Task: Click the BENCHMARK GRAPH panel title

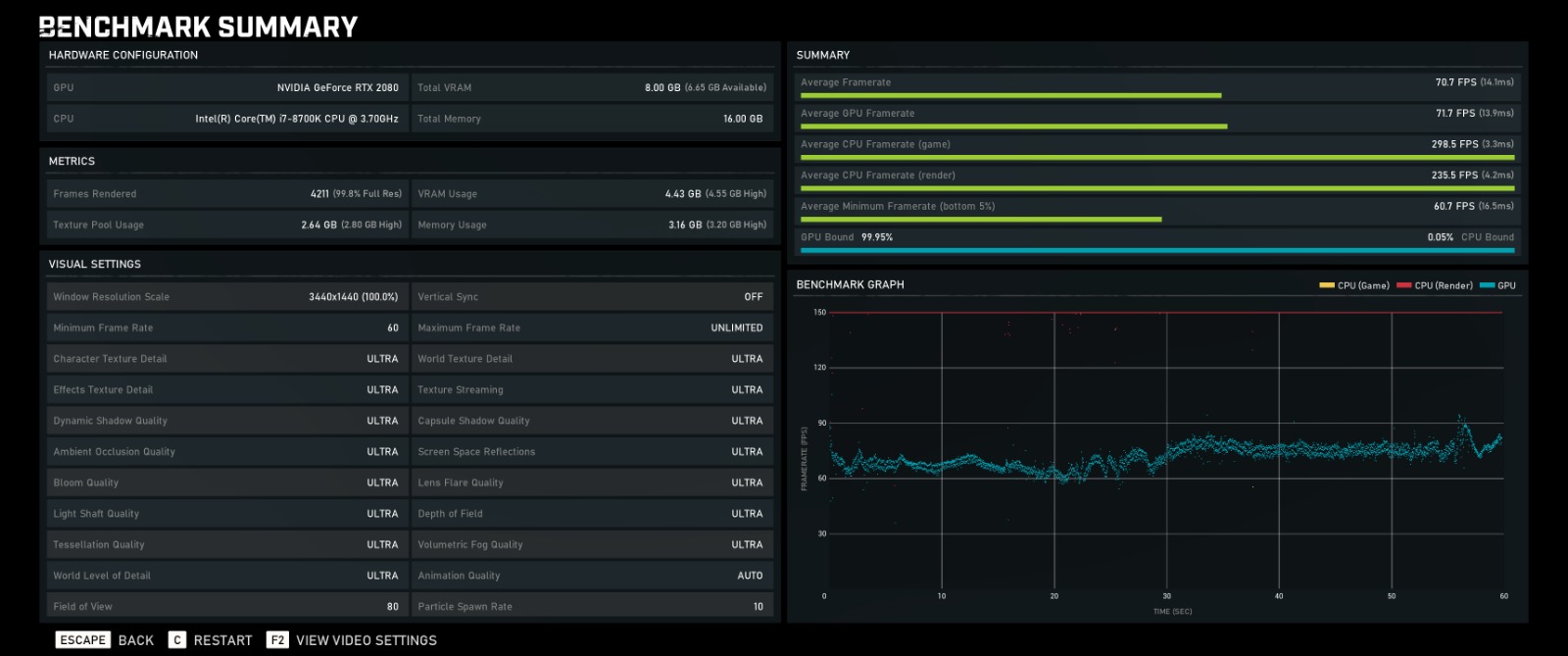Action: [x=850, y=284]
